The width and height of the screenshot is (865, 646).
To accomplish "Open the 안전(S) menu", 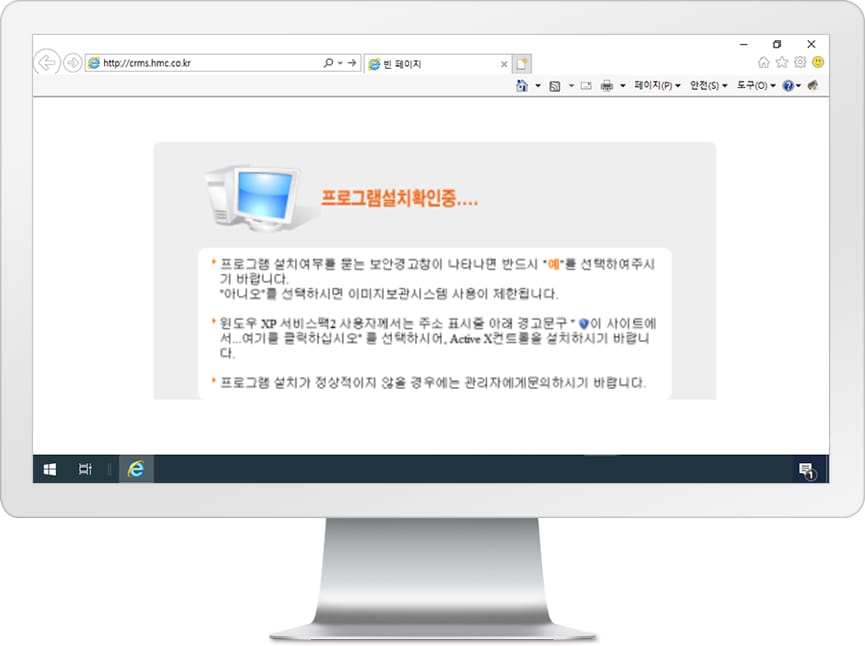I will coord(709,86).
